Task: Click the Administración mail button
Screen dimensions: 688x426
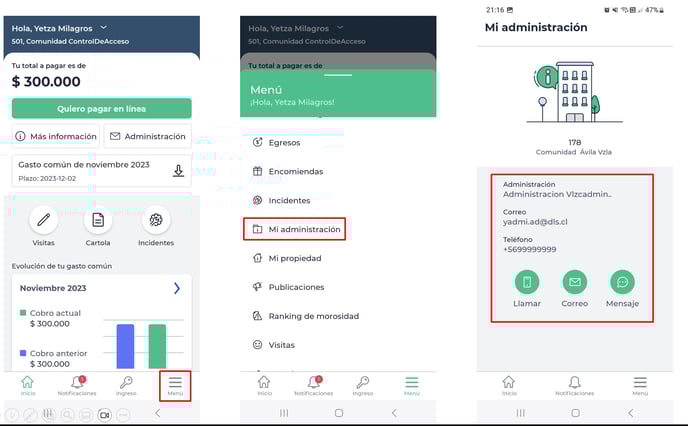Action: click(x=147, y=136)
